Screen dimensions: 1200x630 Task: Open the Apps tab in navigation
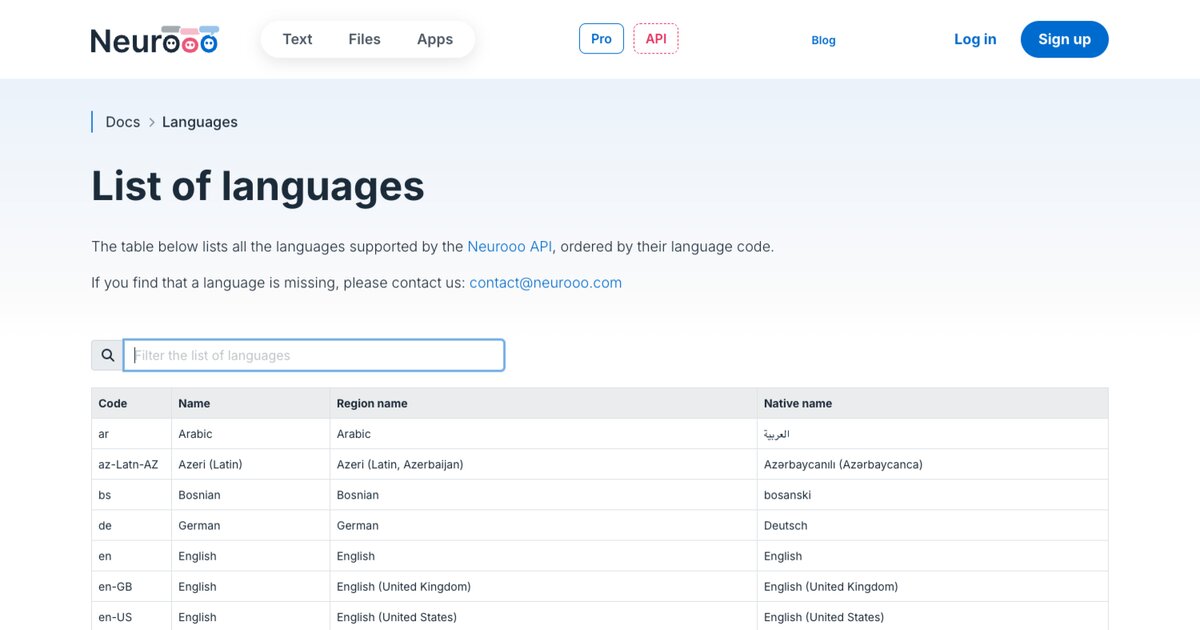click(435, 39)
